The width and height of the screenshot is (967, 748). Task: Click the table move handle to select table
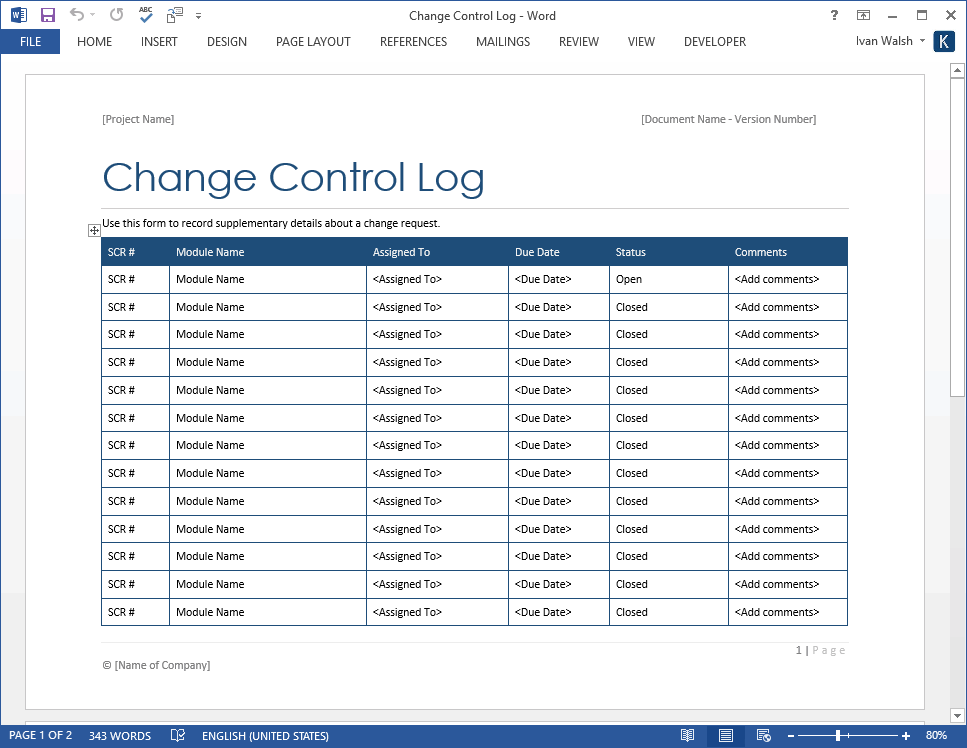(x=94, y=230)
